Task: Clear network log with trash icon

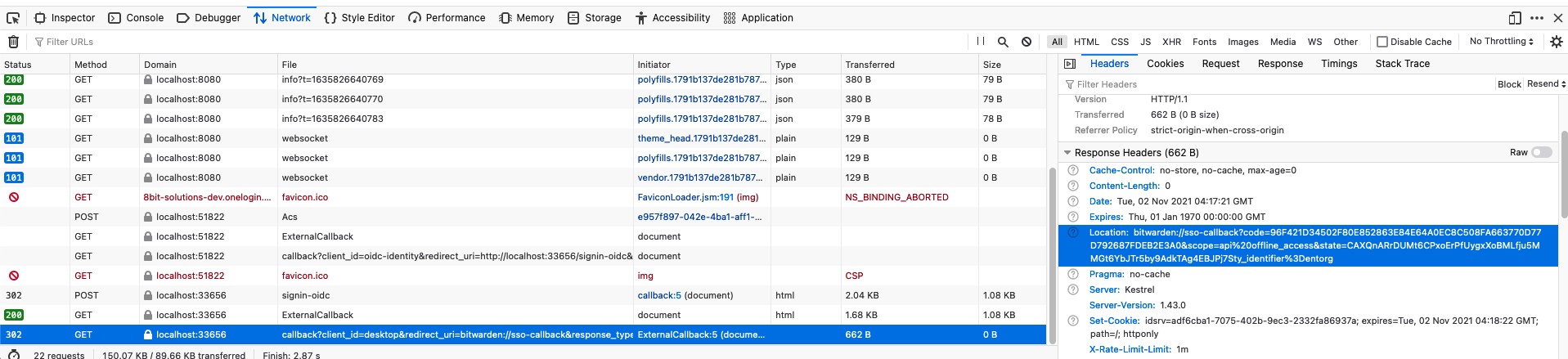Action: [x=13, y=42]
